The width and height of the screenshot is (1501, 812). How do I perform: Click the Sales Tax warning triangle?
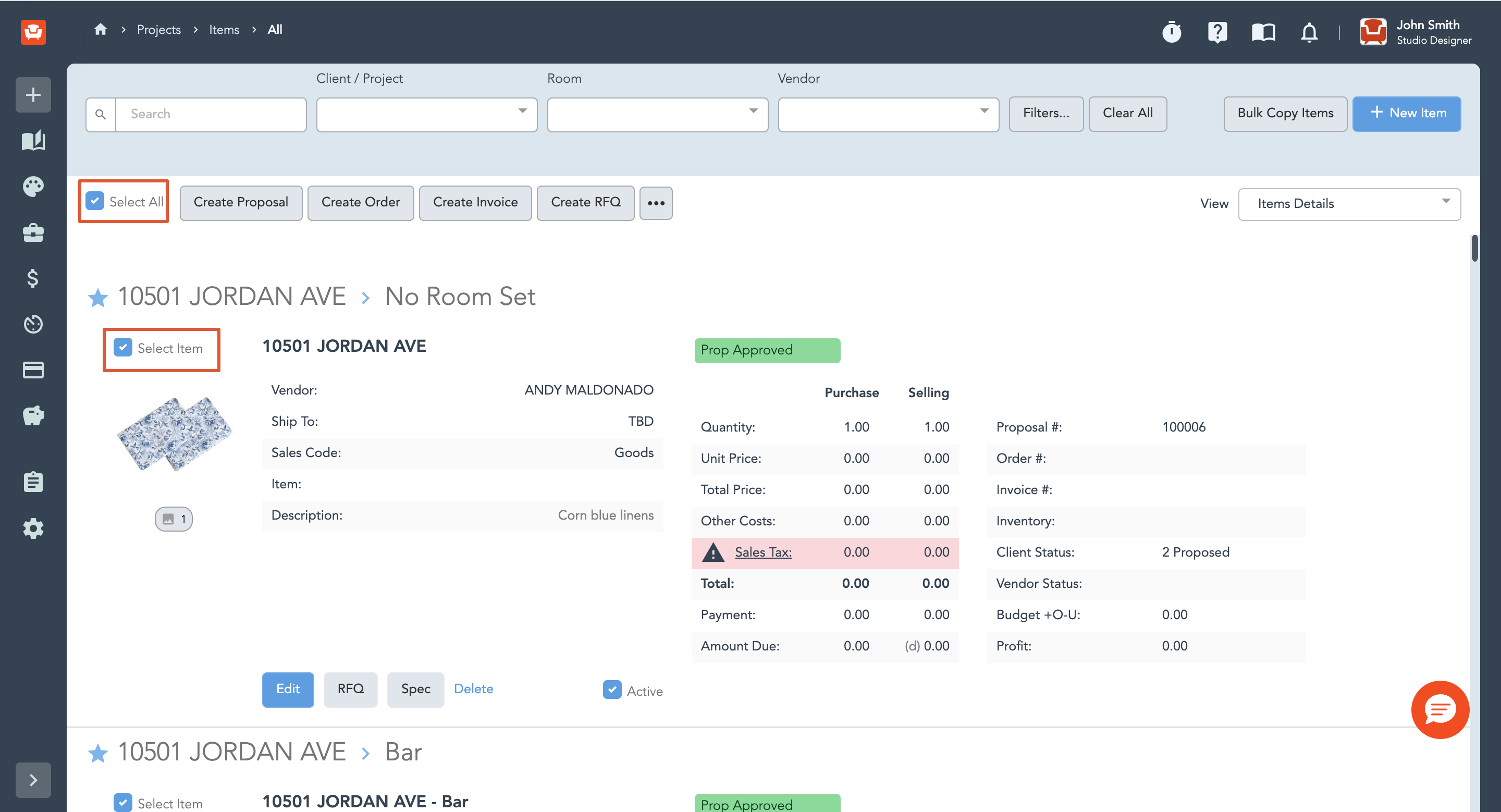[712, 552]
